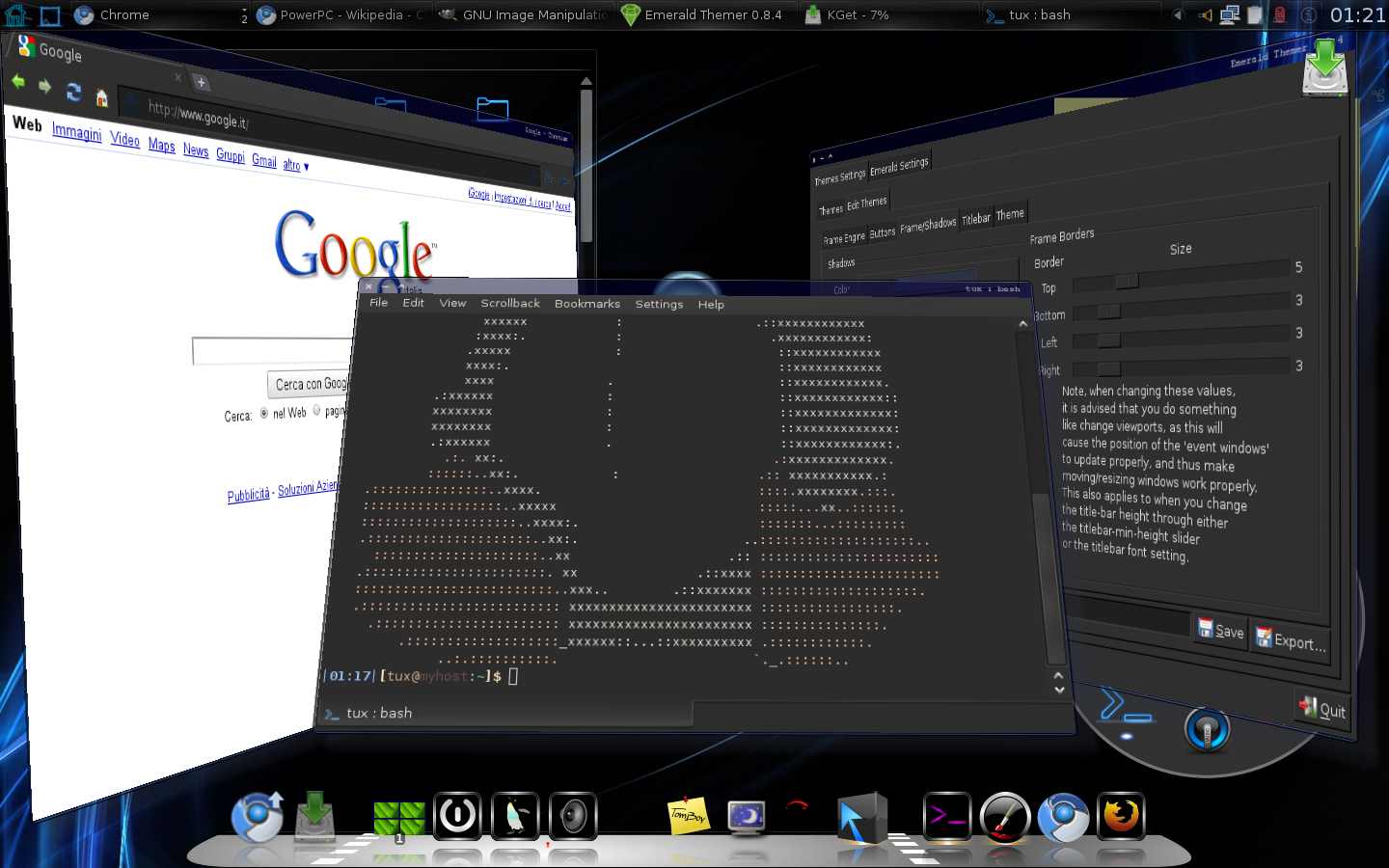Image resolution: width=1389 pixels, height=868 pixels.
Task: Click the power button icon in dock
Action: click(x=457, y=816)
